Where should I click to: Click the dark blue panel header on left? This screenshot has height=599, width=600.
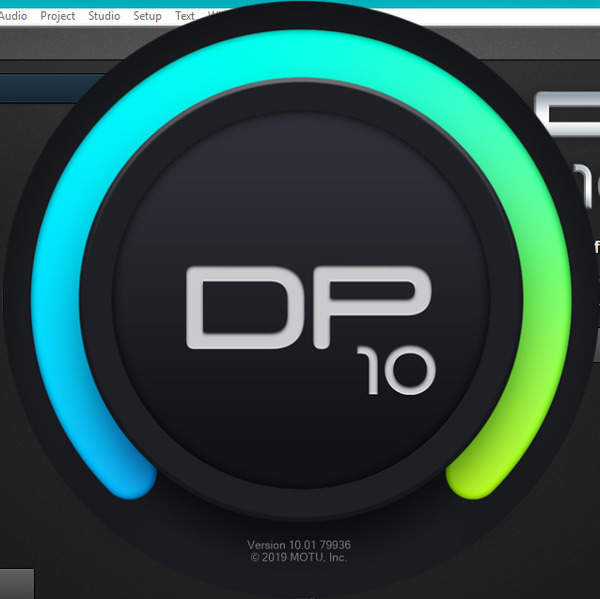(40, 88)
